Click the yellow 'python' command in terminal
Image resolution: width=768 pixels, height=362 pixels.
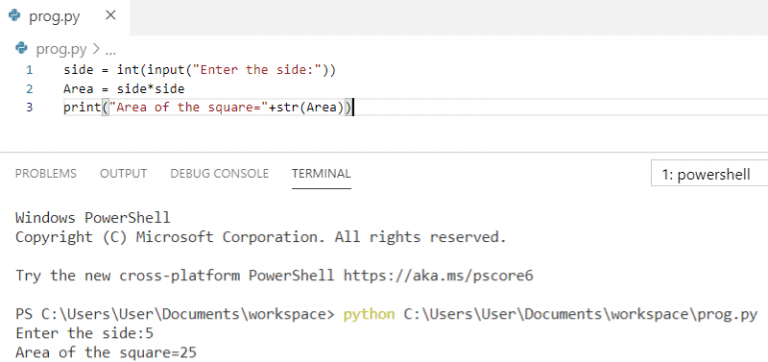(x=369, y=314)
